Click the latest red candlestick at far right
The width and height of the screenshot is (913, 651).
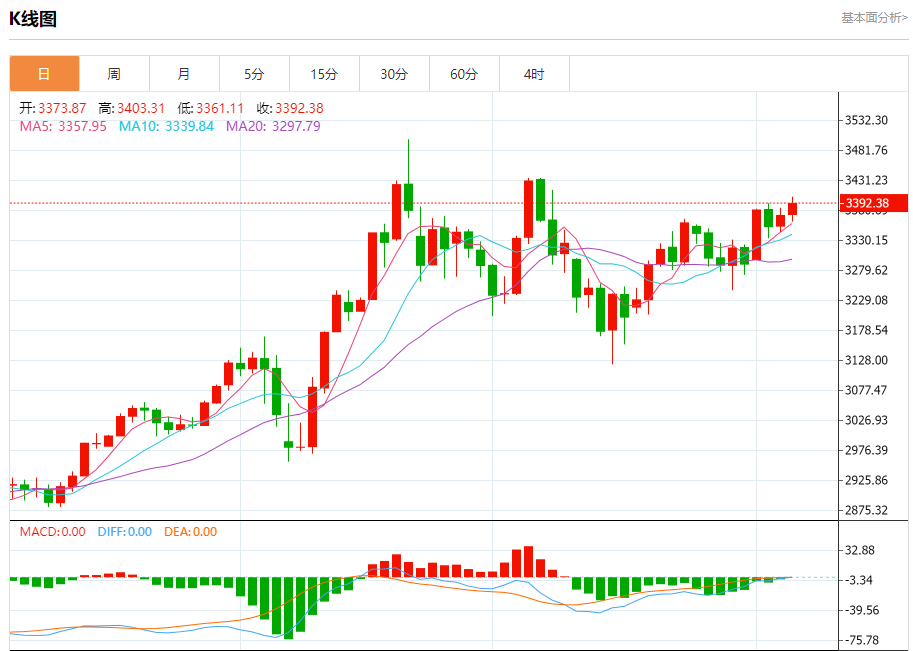[792, 208]
